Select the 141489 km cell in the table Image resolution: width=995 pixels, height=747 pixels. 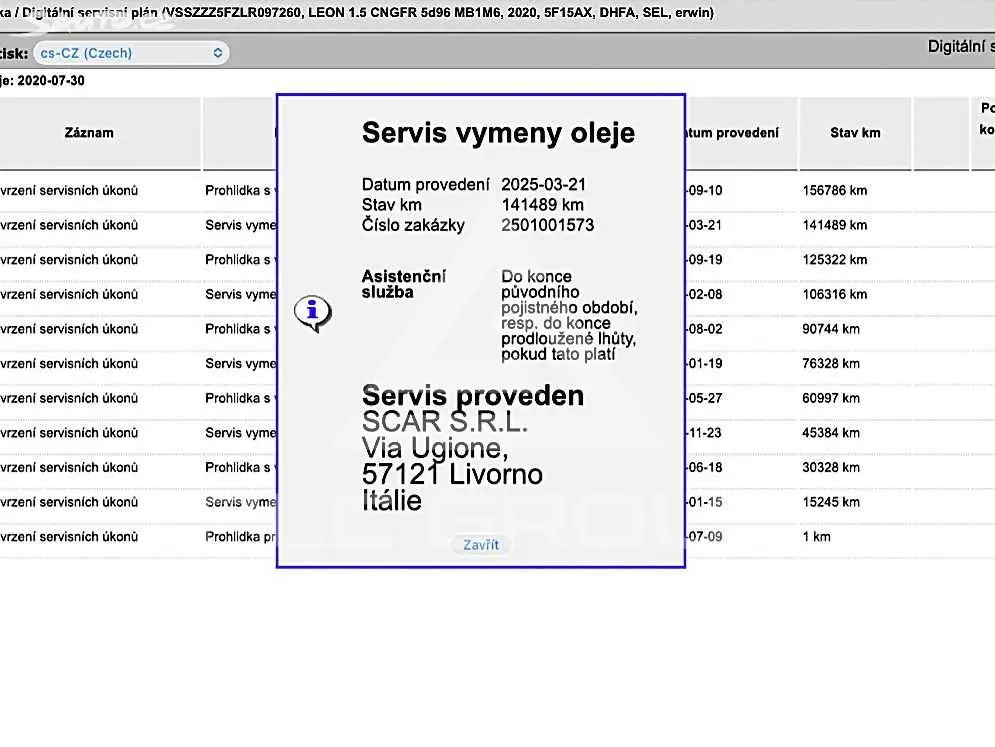point(834,225)
